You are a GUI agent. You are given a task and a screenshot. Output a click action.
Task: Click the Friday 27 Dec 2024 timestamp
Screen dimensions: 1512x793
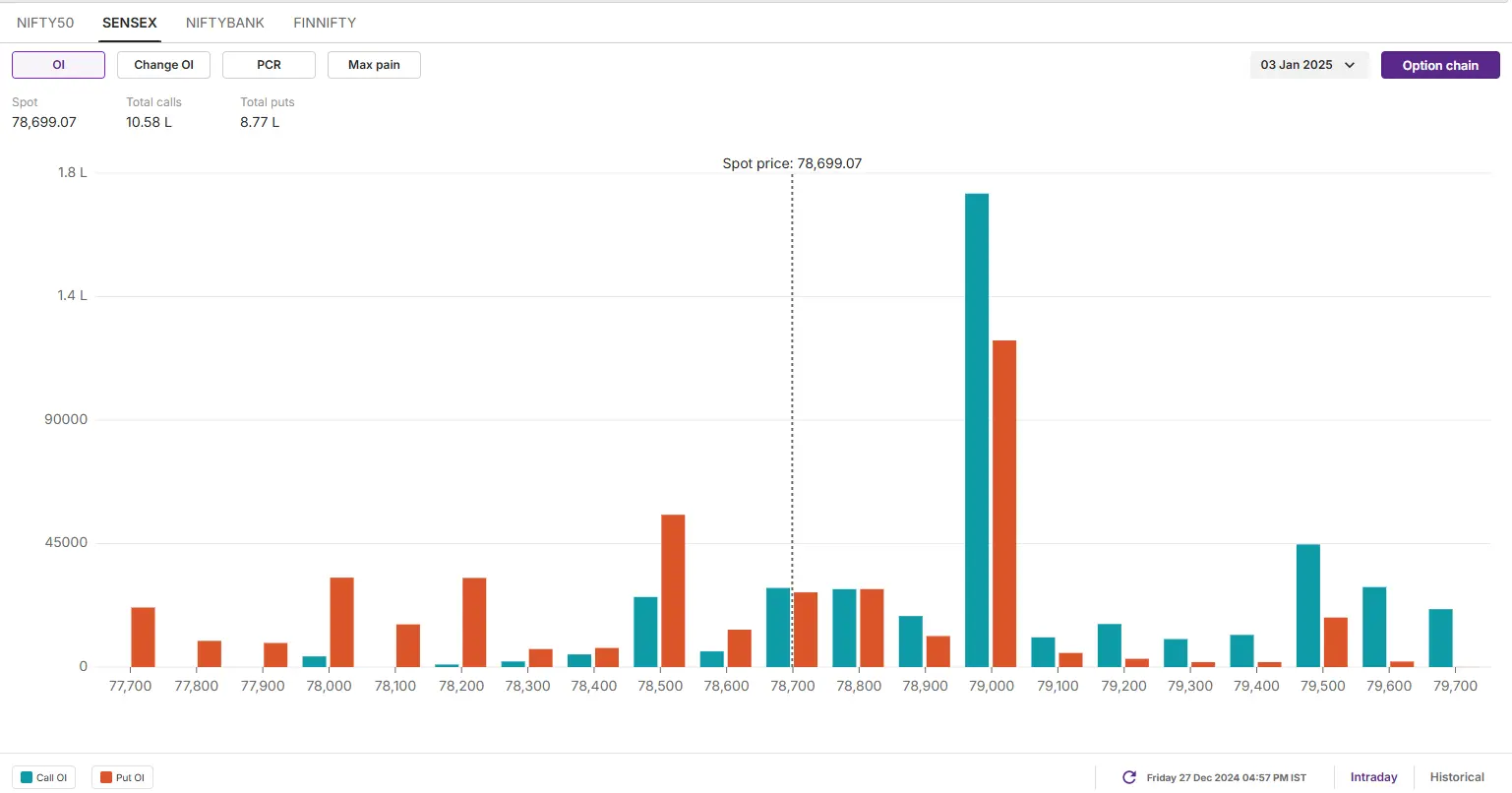1226,777
